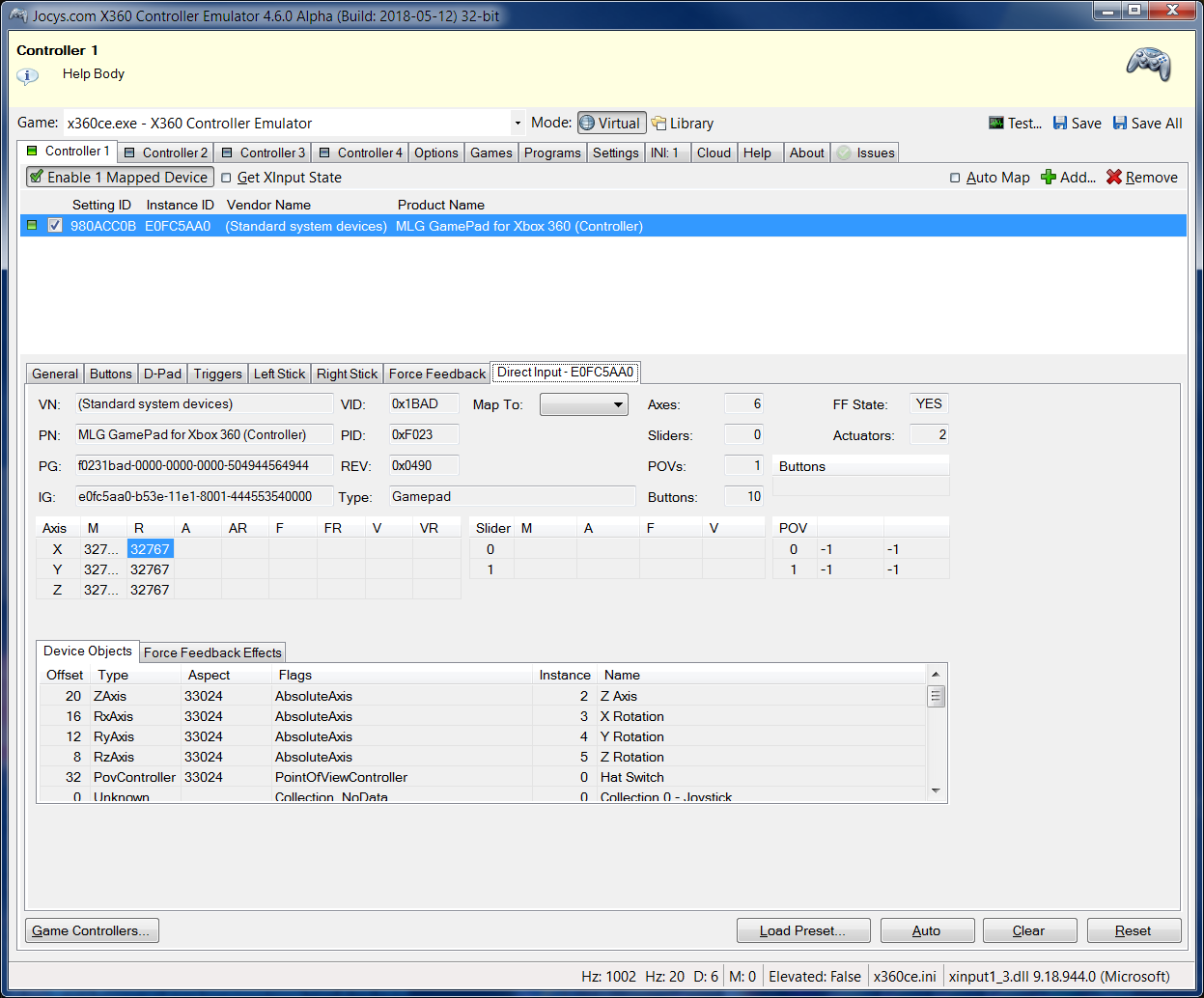The image size is (1204, 998).
Task: Click the IG instance GUID field
Action: [x=204, y=496]
